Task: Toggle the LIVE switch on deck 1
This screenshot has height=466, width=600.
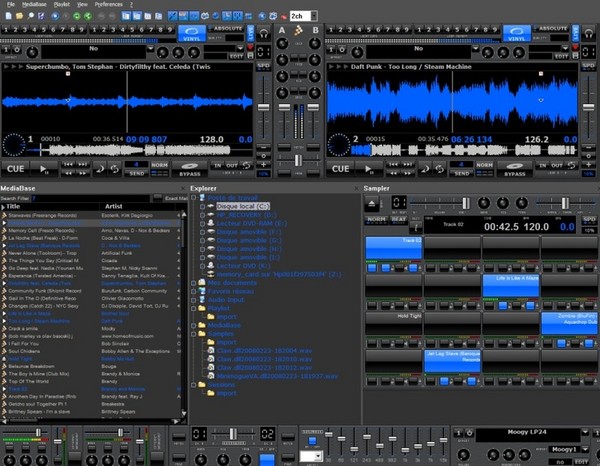Action: pyautogui.click(x=251, y=33)
